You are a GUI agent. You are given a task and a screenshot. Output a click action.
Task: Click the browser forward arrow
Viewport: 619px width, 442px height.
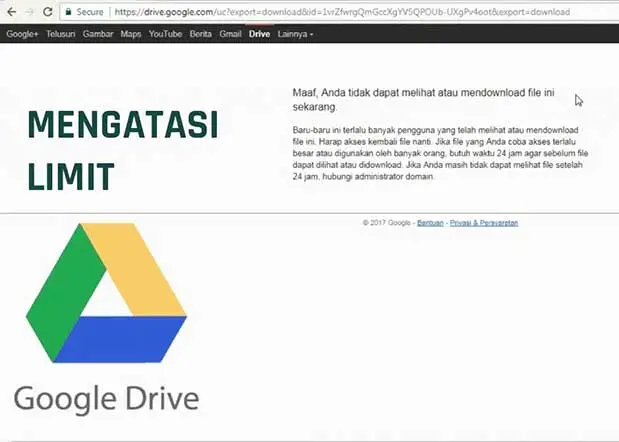click(30, 12)
